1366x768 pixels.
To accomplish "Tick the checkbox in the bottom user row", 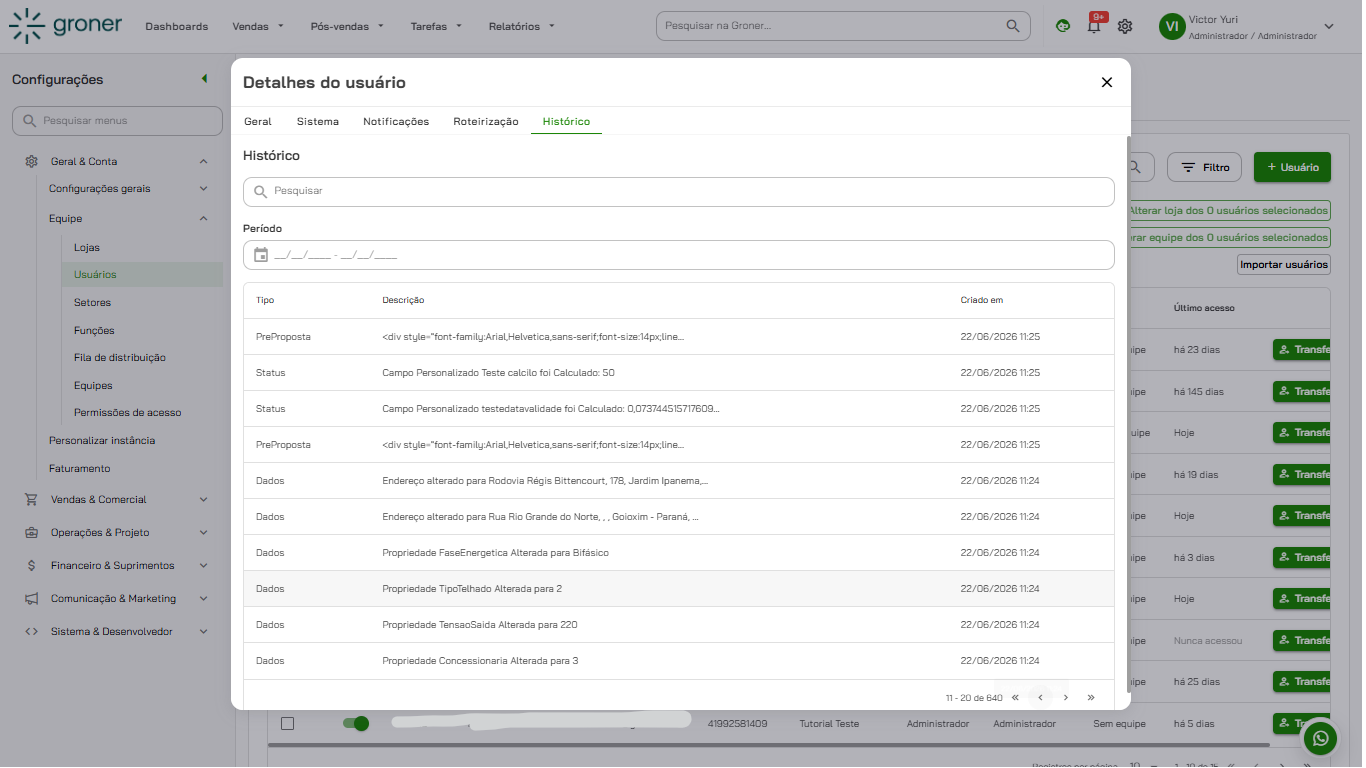I will click(287, 723).
